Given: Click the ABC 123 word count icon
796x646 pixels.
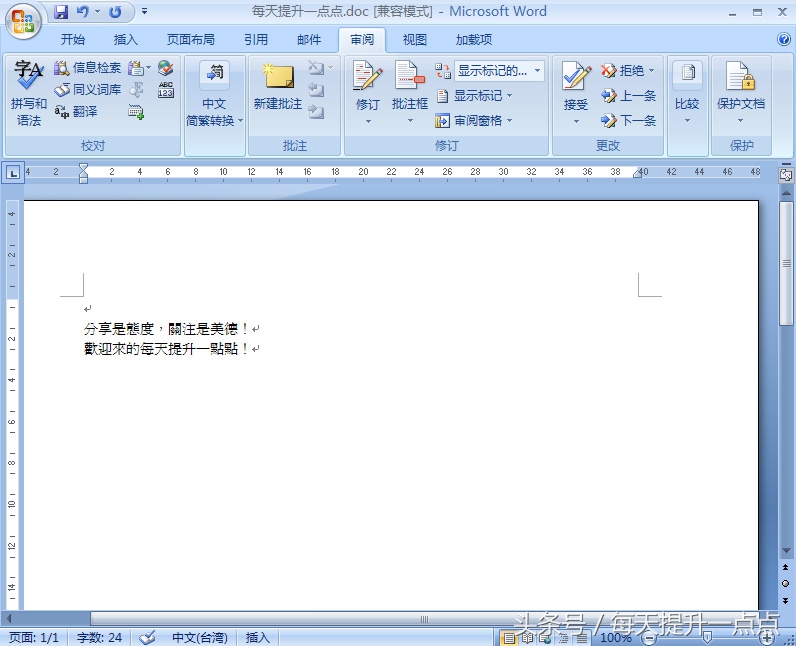Looking at the screenshot, I should point(165,90).
